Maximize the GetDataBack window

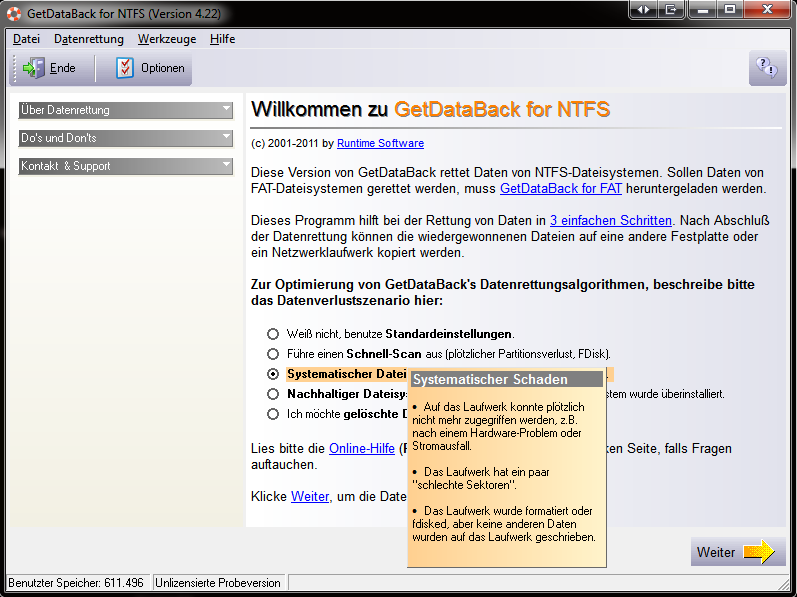(x=730, y=10)
